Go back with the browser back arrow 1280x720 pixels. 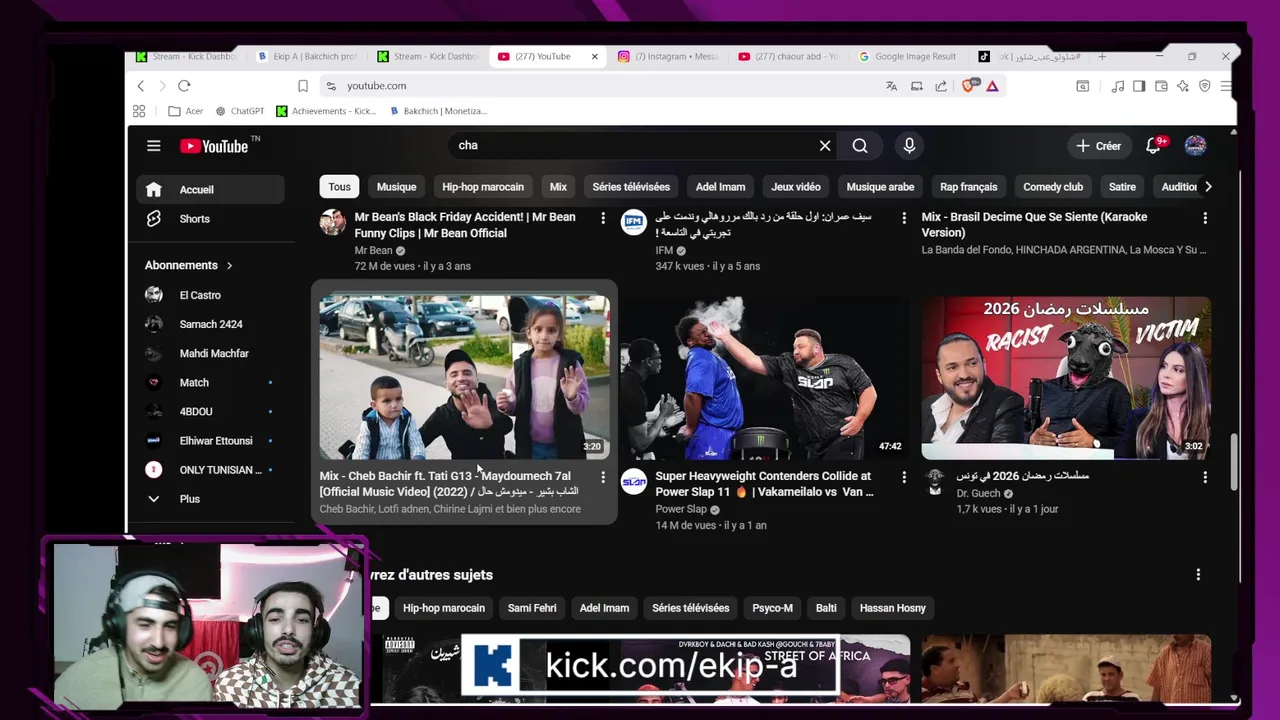[141, 86]
